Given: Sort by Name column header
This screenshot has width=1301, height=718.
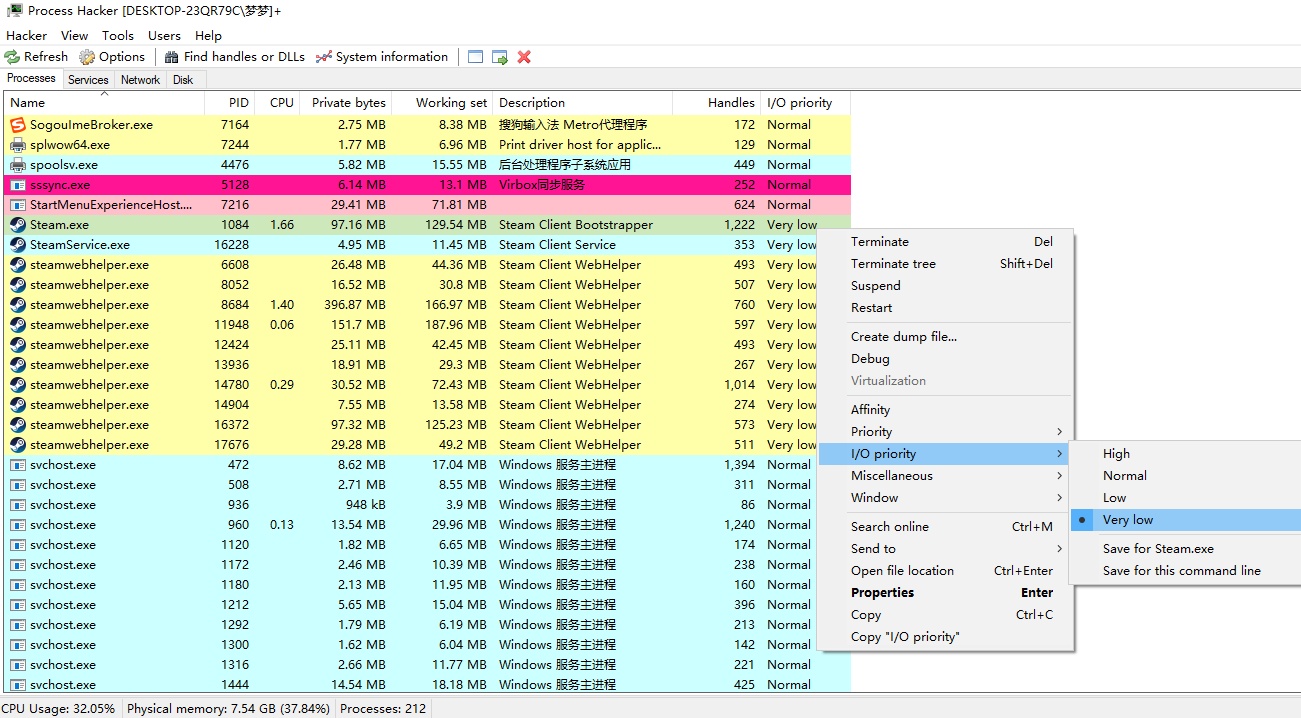Looking at the screenshot, I should point(105,103).
